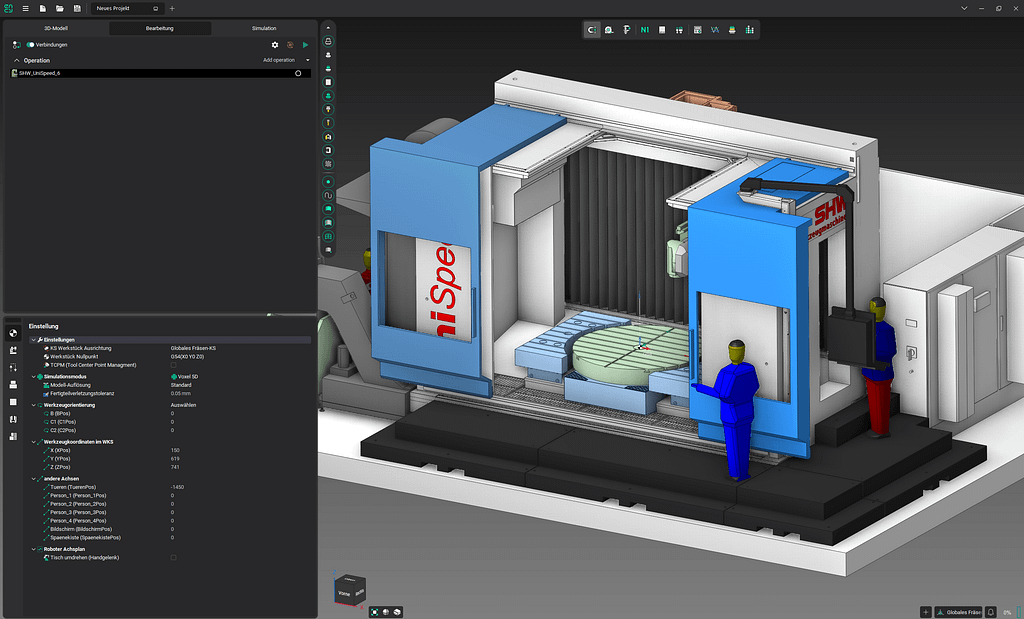
Task: Switch to the 3D-Modell tab
Action: click(x=56, y=28)
